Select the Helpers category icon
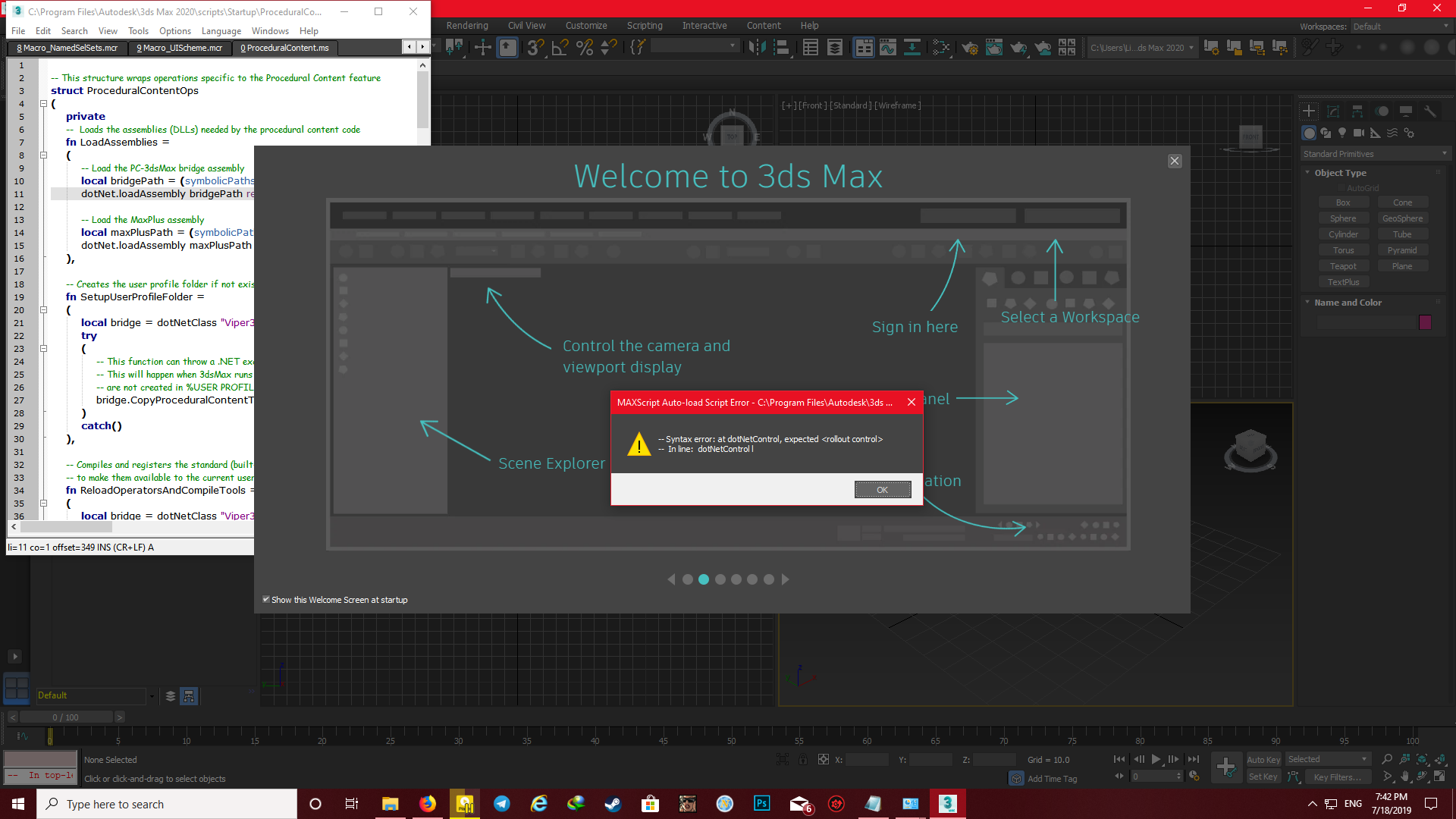This screenshot has width=1456, height=819. pos(1376,133)
